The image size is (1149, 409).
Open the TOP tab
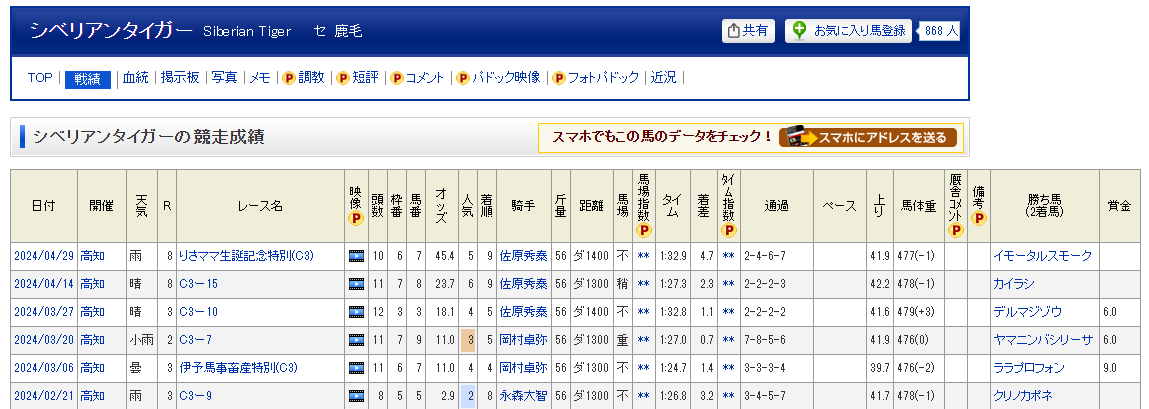[40, 78]
